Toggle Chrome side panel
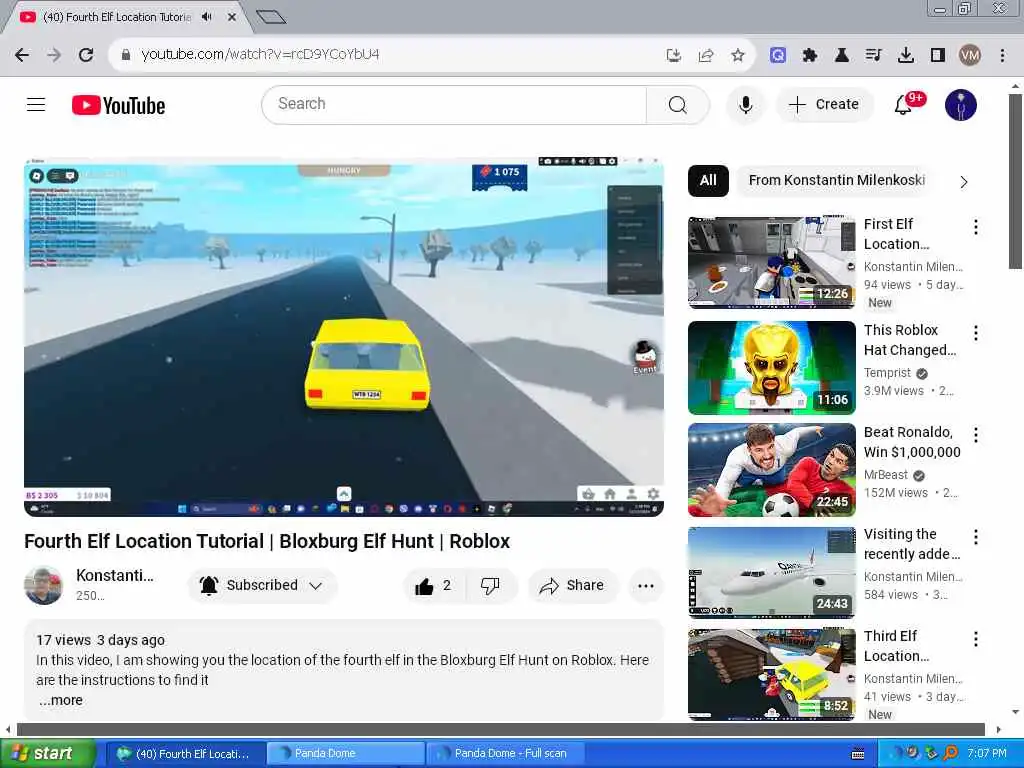Viewport: 1024px width, 768px height. (x=938, y=55)
